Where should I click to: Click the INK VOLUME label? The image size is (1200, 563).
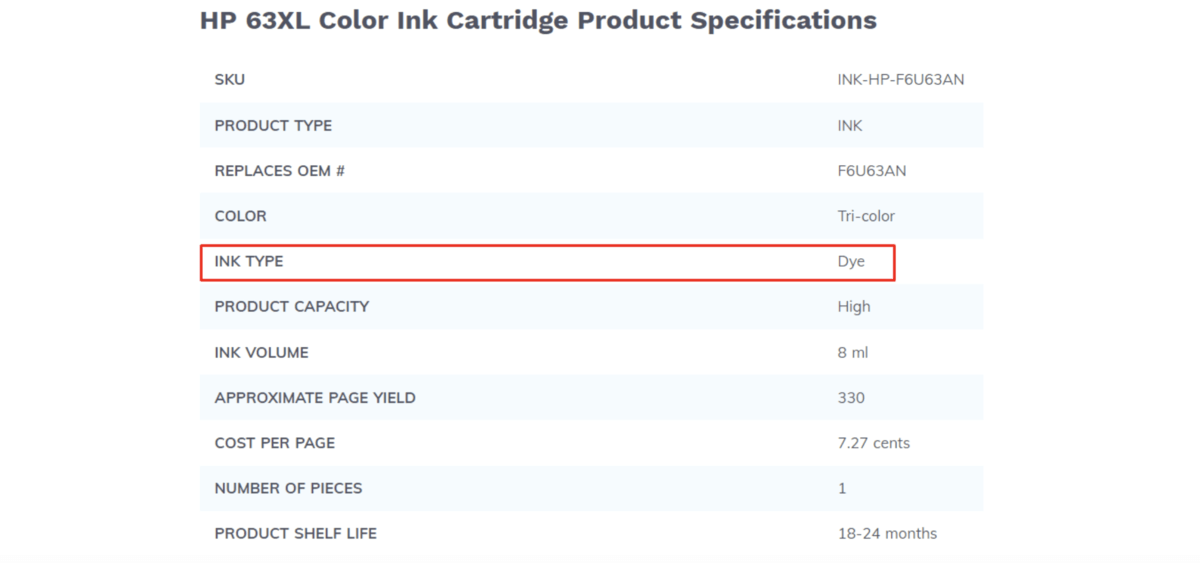point(261,353)
